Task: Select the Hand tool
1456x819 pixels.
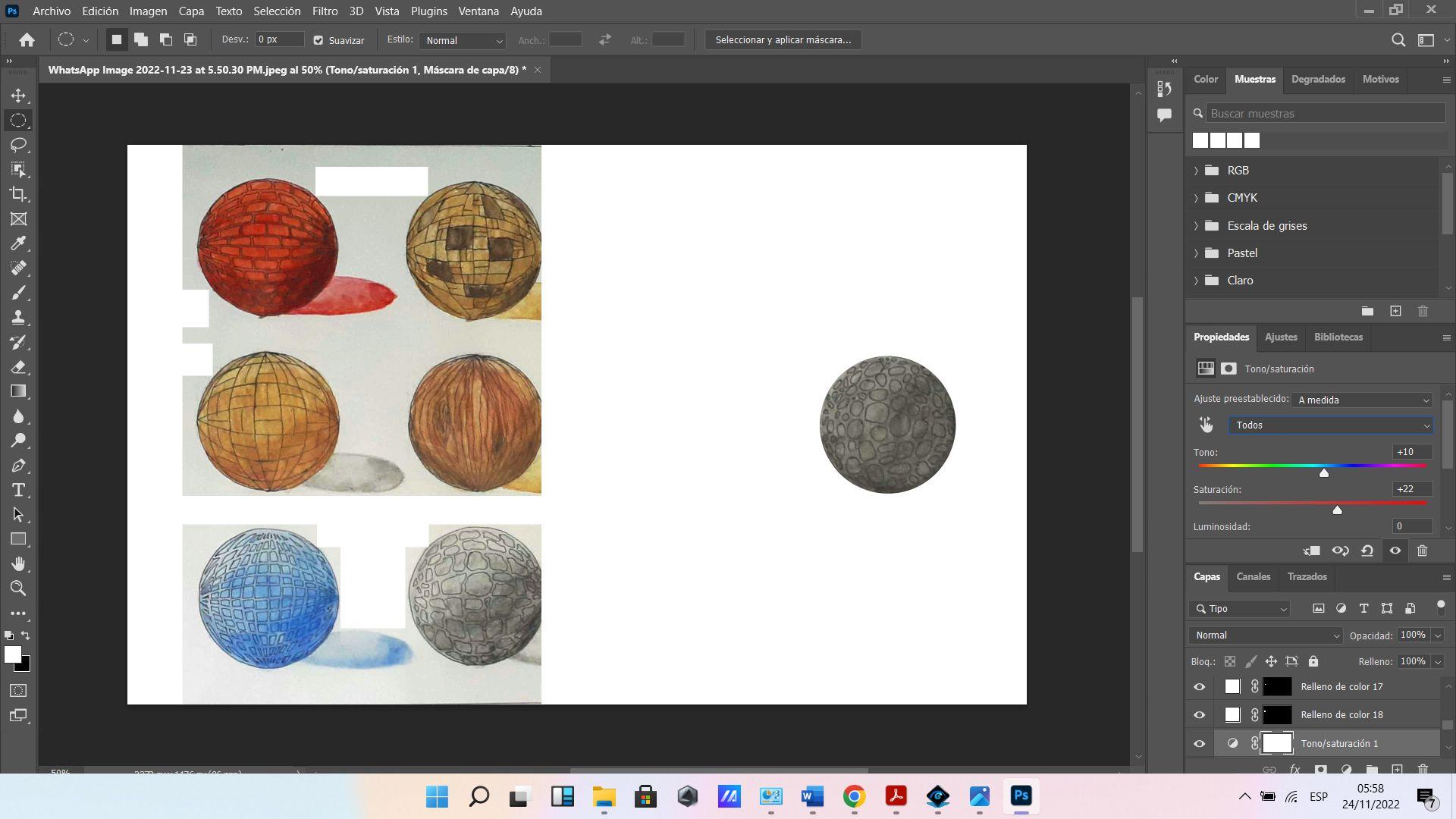Action: (x=18, y=563)
